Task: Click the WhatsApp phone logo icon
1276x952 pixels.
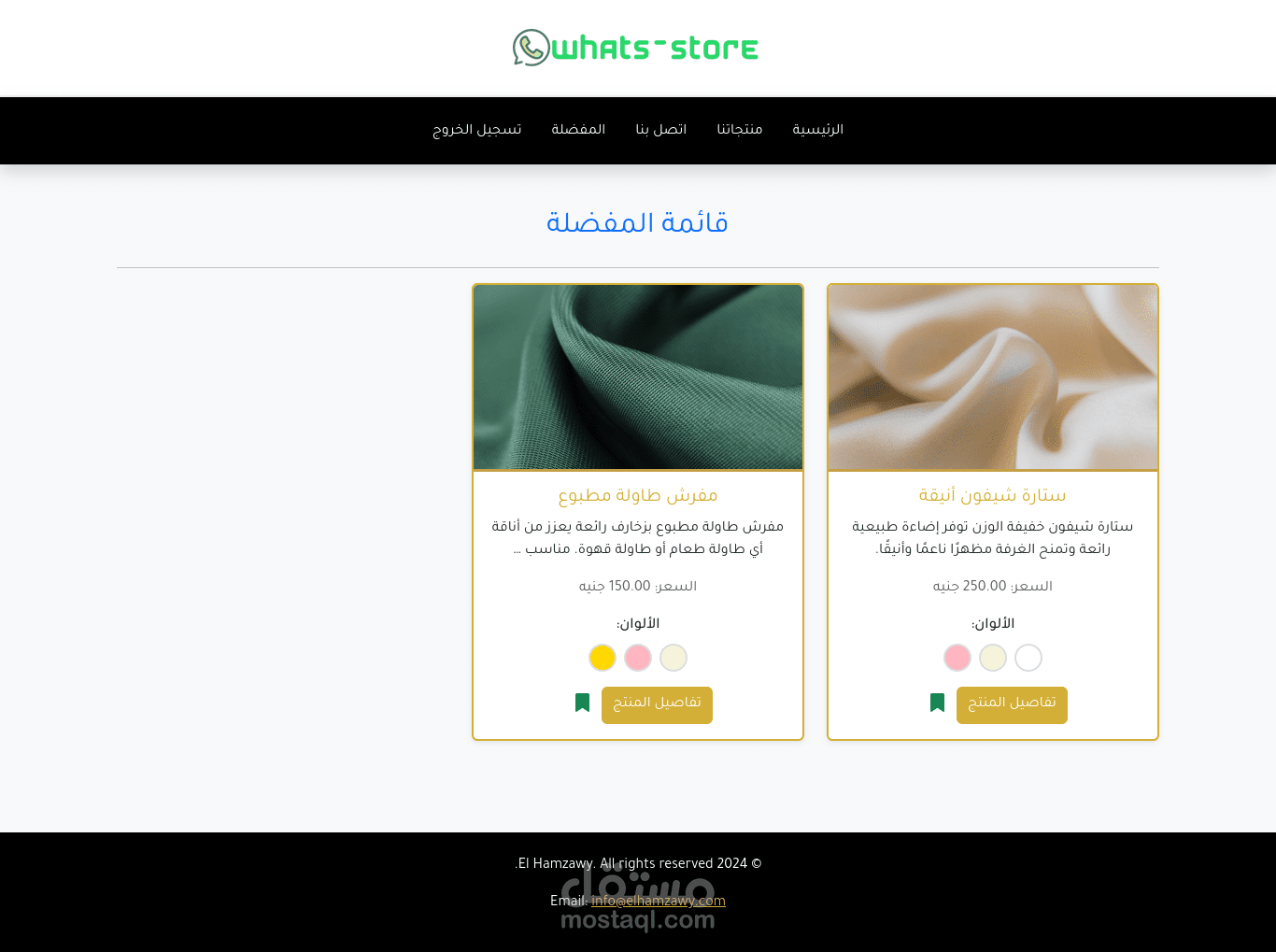Action: [532, 48]
